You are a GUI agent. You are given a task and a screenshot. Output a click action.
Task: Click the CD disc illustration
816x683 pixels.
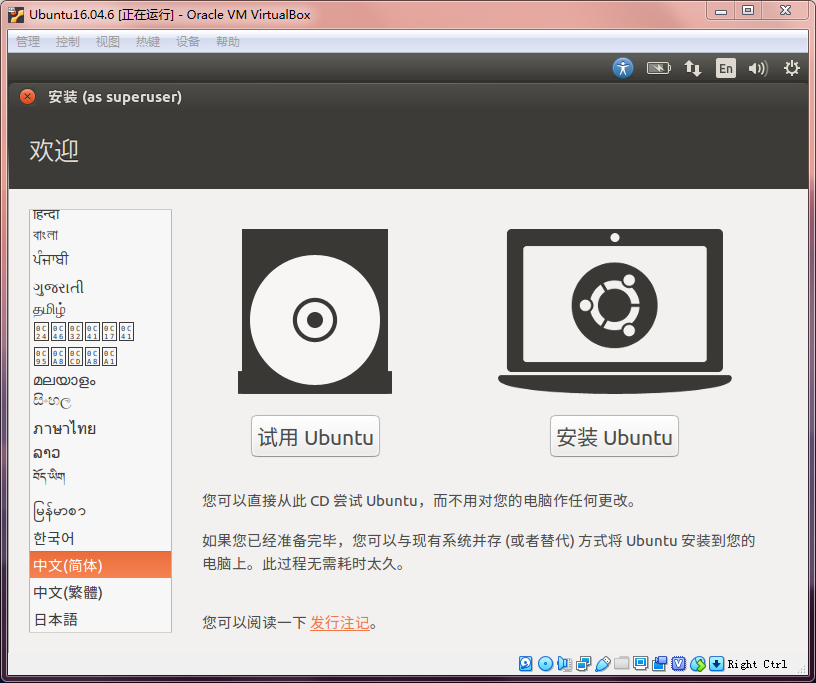315,311
